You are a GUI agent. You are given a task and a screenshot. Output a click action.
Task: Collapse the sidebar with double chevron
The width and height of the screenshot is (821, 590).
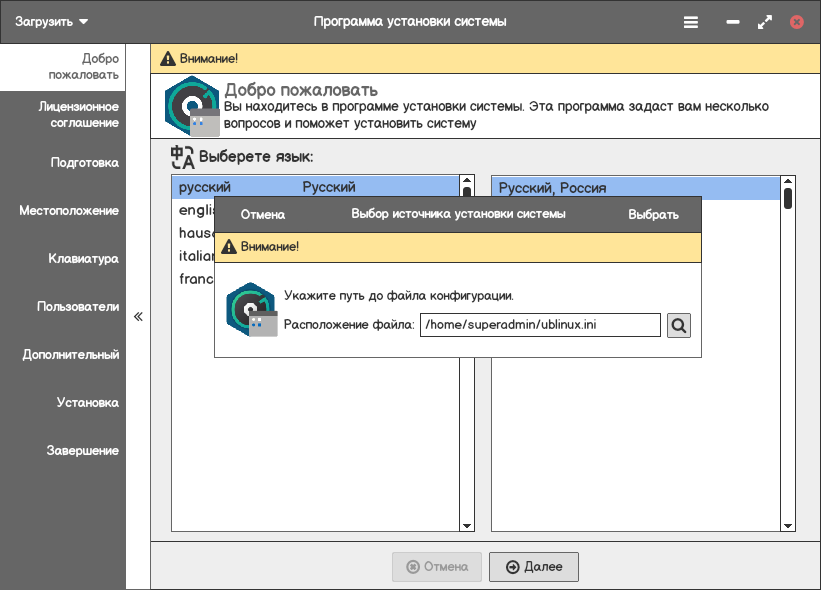pyautogui.click(x=138, y=316)
